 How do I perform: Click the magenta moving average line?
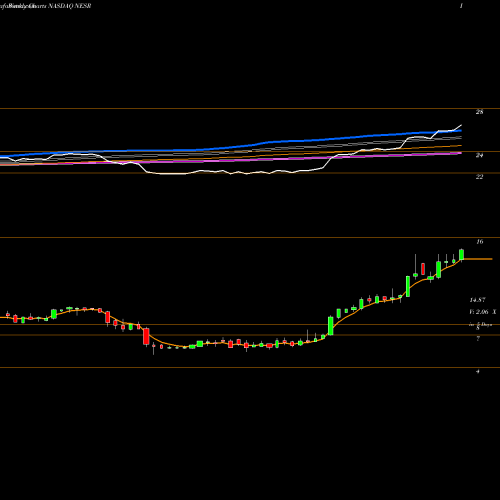(x=231, y=160)
